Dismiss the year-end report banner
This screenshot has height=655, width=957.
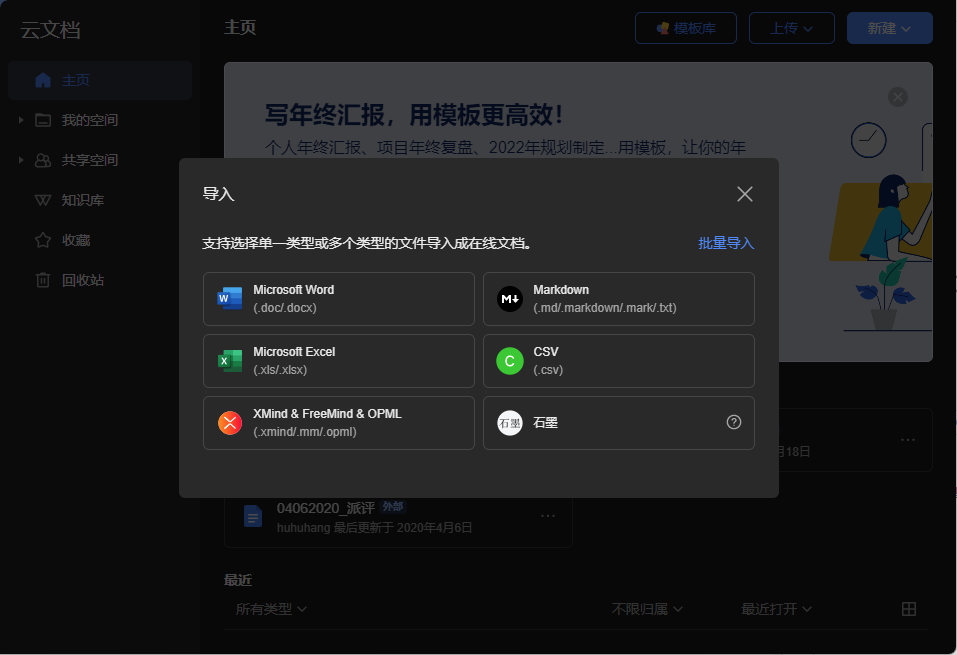click(897, 97)
